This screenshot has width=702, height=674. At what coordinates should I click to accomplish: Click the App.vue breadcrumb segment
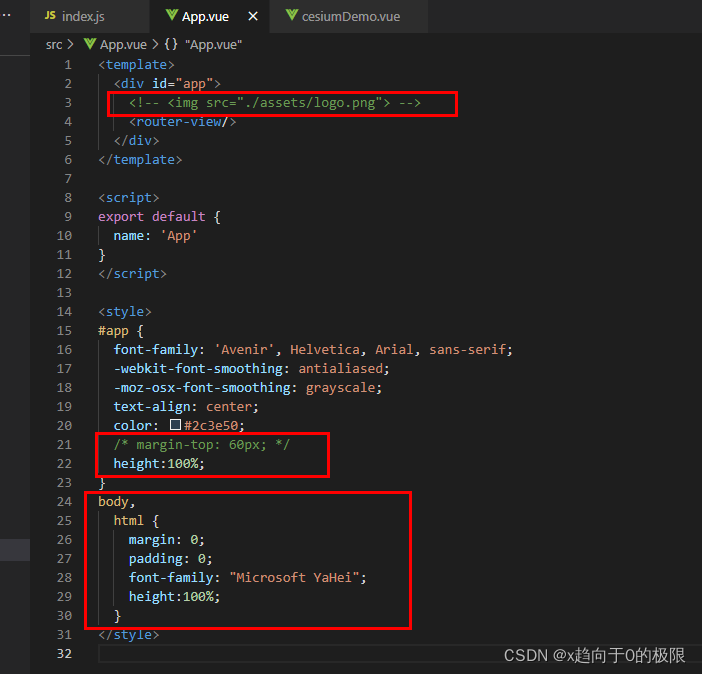pos(123,45)
